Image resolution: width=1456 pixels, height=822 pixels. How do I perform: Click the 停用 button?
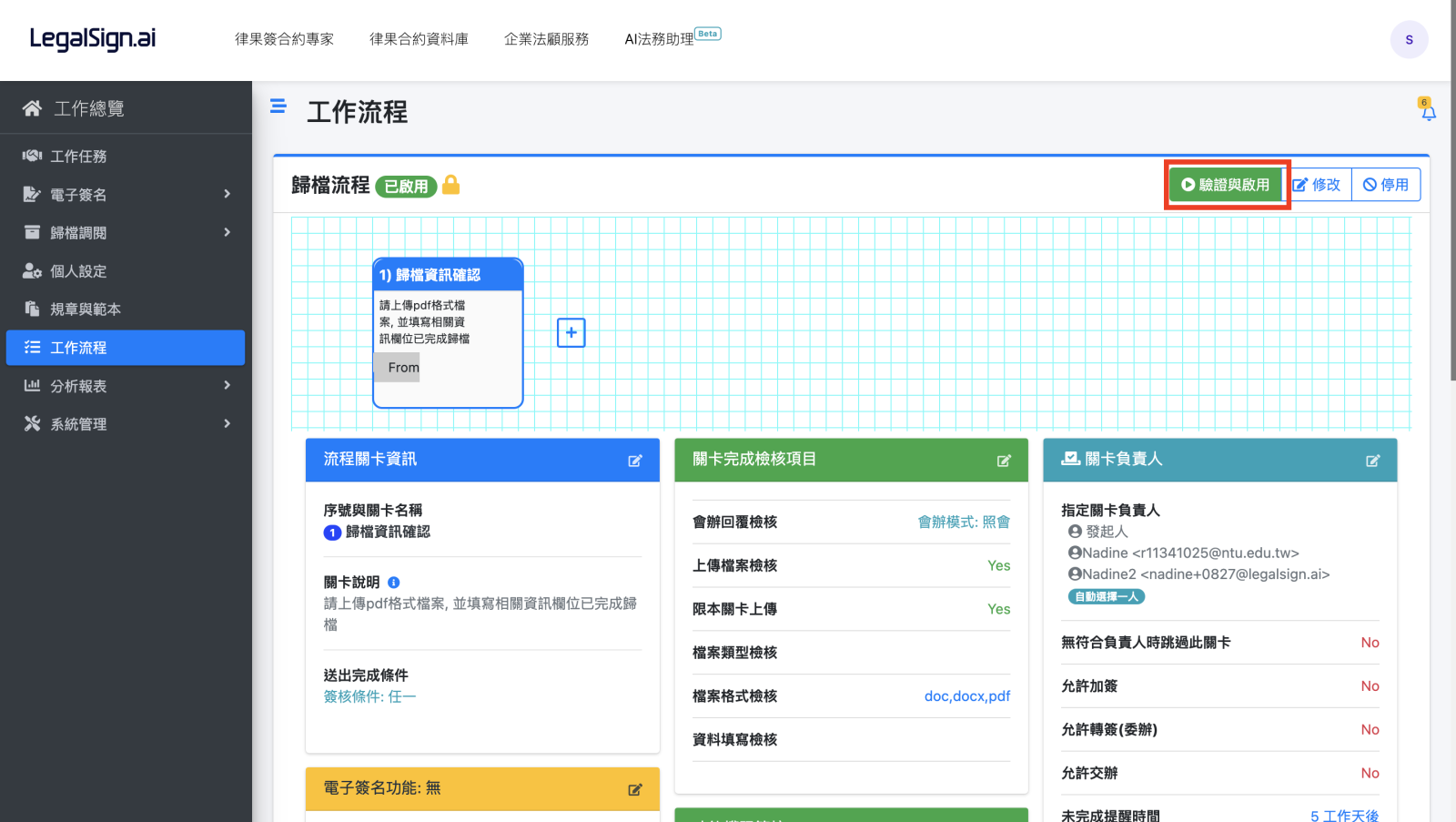(1386, 185)
